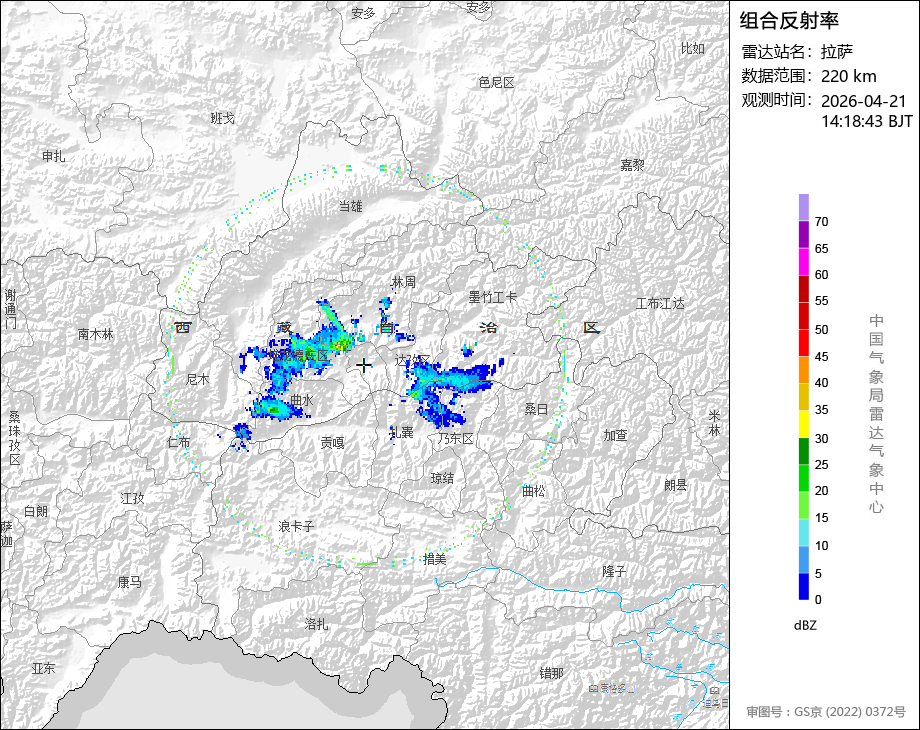The width and height of the screenshot is (920, 730).
Task: Click the vertical 中国气象局雷达气象中心 text
Action: click(x=876, y=414)
